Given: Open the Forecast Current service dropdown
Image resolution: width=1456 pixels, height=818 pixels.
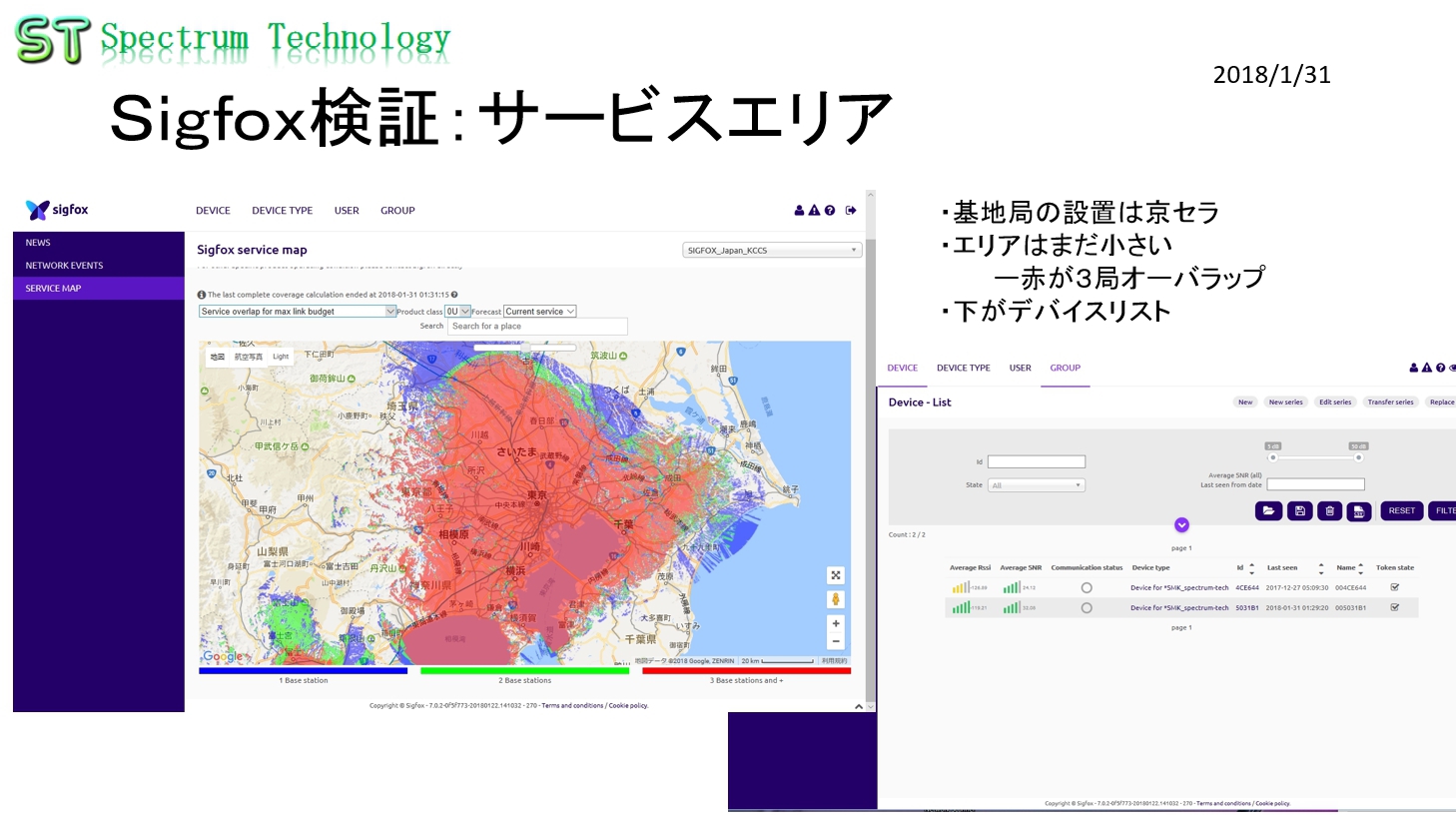Looking at the screenshot, I should click(540, 312).
